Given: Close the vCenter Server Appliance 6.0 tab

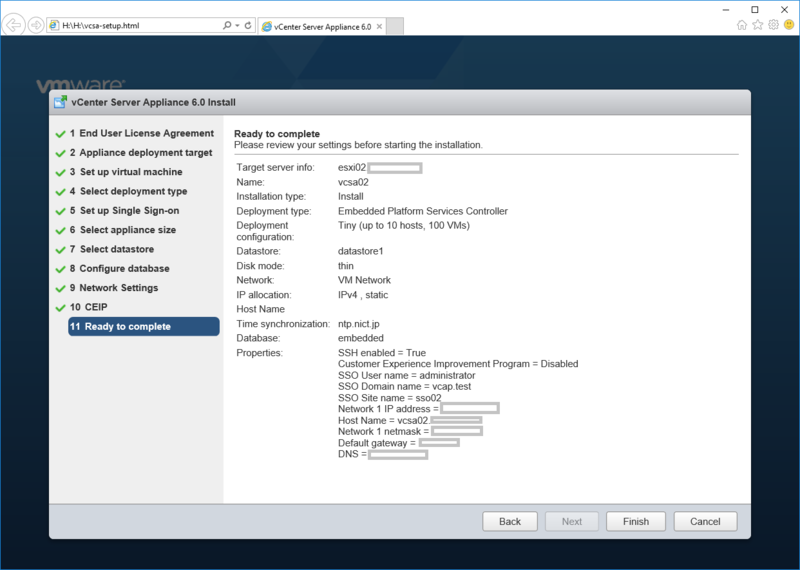Looking at the screenshot, I should click(379, 27).
